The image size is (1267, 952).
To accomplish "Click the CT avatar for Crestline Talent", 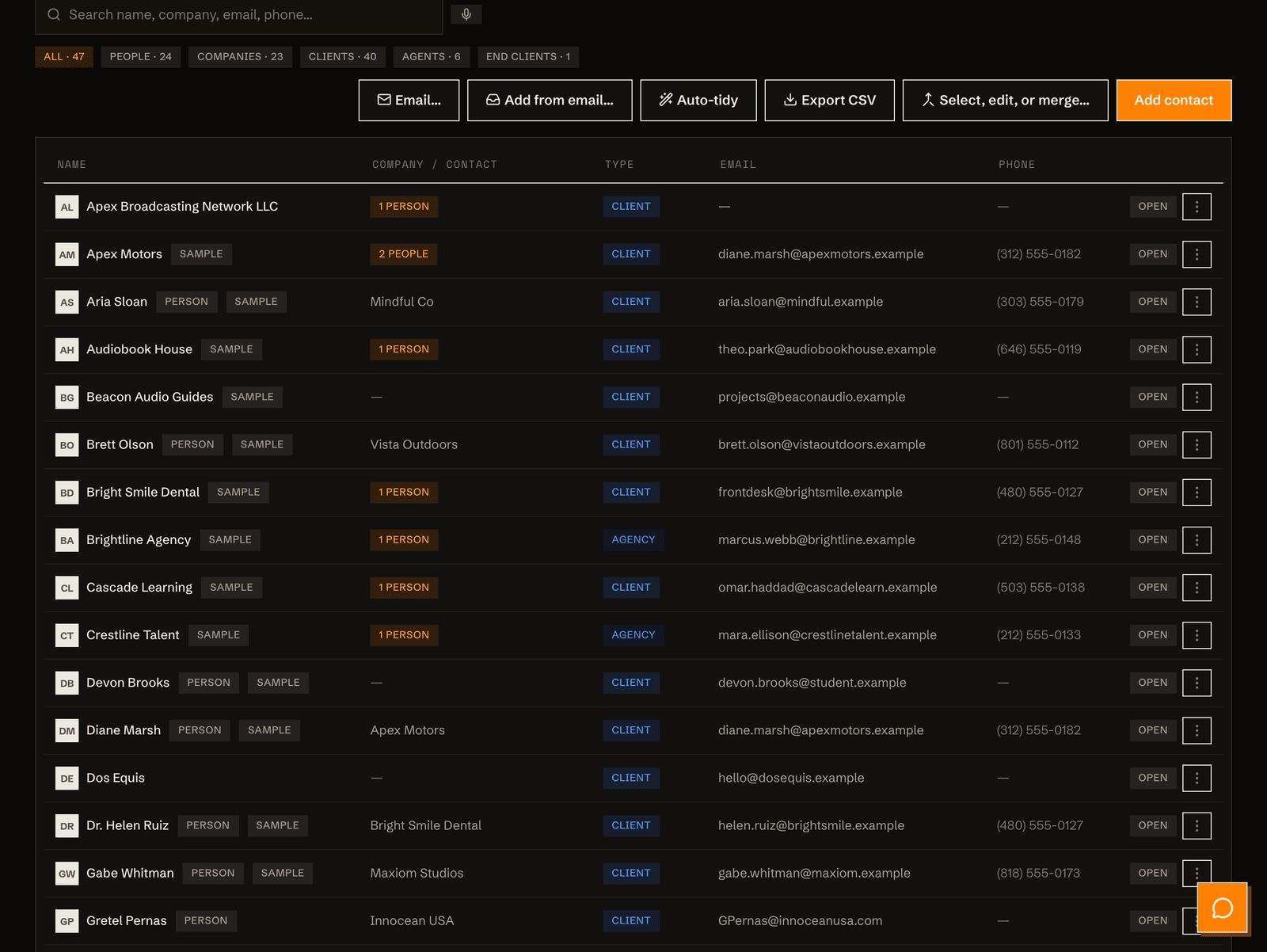I will 67,634.
